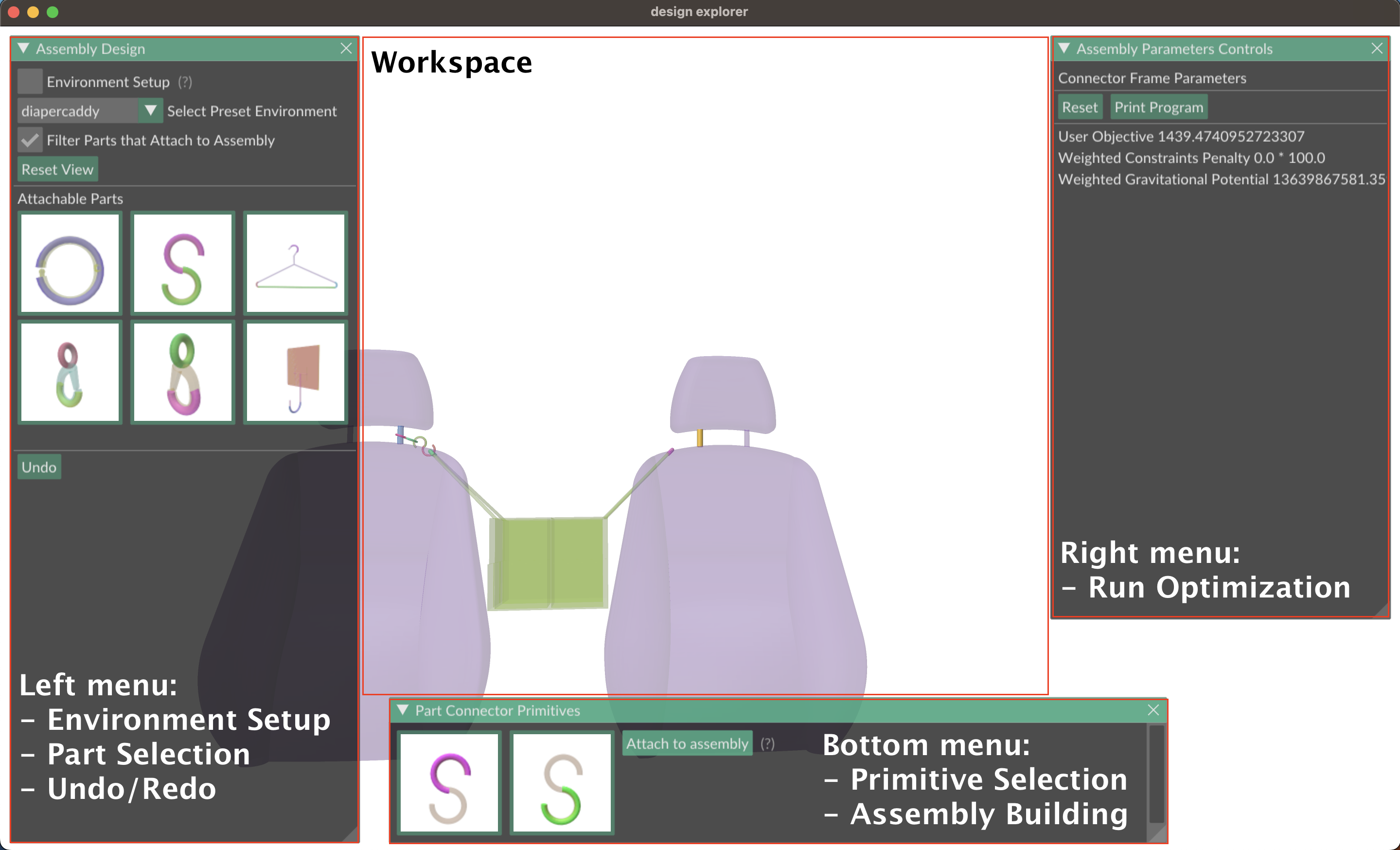Select the S-hook attachable part
The width and height of the screenshot is (1400, 850).
coord(182,263)
